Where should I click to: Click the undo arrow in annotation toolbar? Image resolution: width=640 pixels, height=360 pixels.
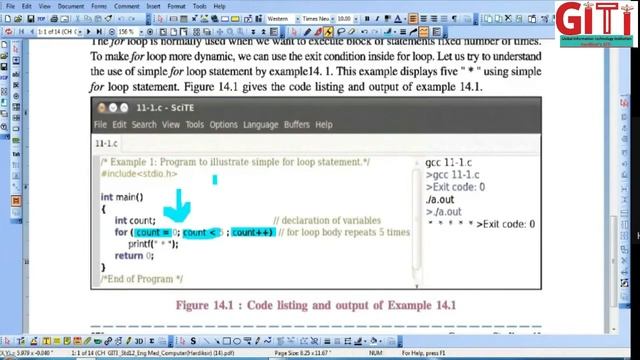click(x=364, y=31)
